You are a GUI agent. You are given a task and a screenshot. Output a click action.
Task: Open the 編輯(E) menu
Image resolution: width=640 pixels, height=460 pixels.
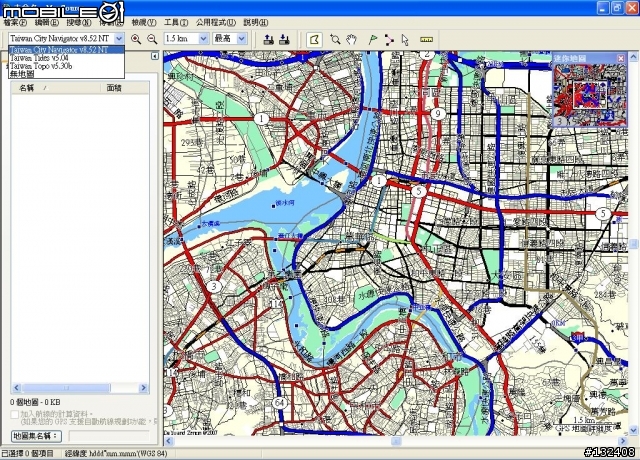click(x=47, y=22)
